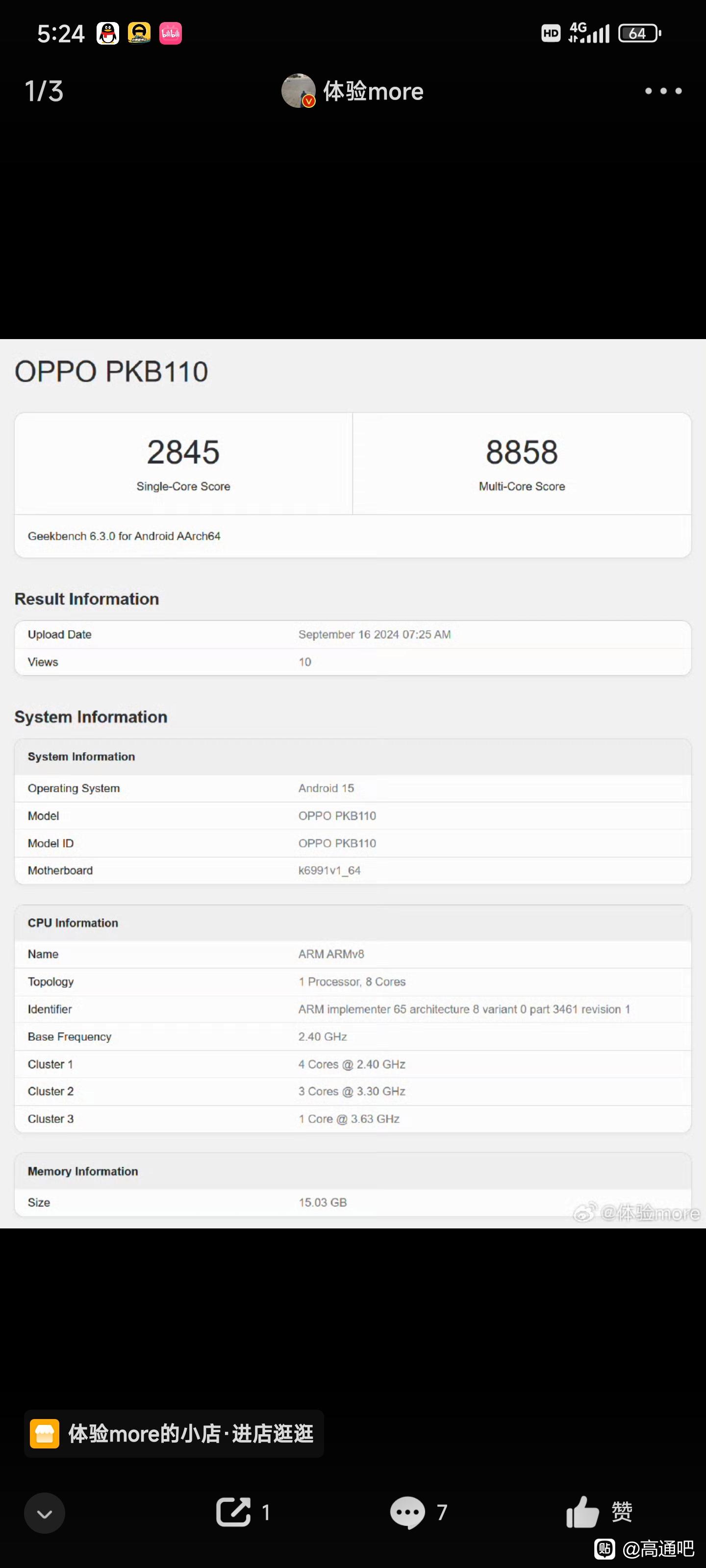The height and width of the screenshot is (1568, 706).
Task: Tap Cluster 1 value 4 Cores @ 2.40 GHz
Action: [352, 1064]
